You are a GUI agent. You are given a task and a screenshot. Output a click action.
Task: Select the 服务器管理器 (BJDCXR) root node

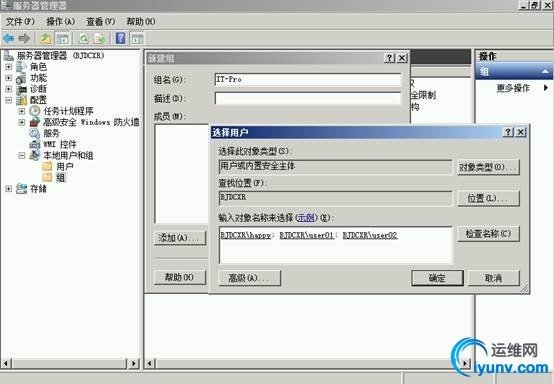[x=60, y=55]
